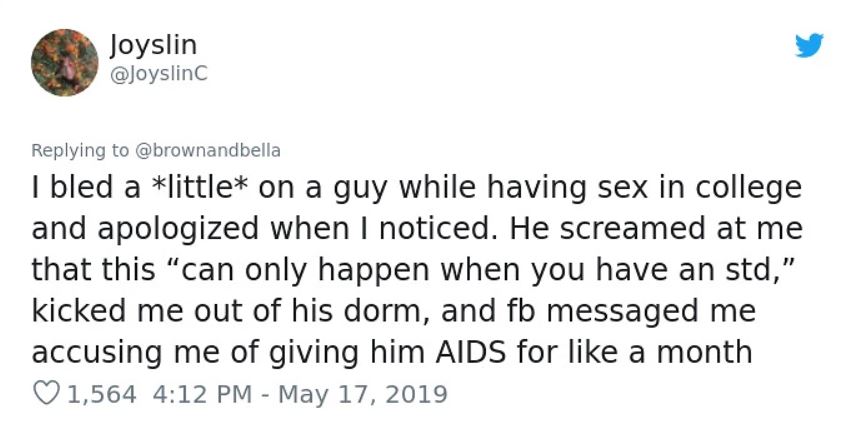The height and width of the screenshot is (421, 858).
Task: Open Joyslin's profile picture
Action: pyautogui.click(x=64, y=62)
